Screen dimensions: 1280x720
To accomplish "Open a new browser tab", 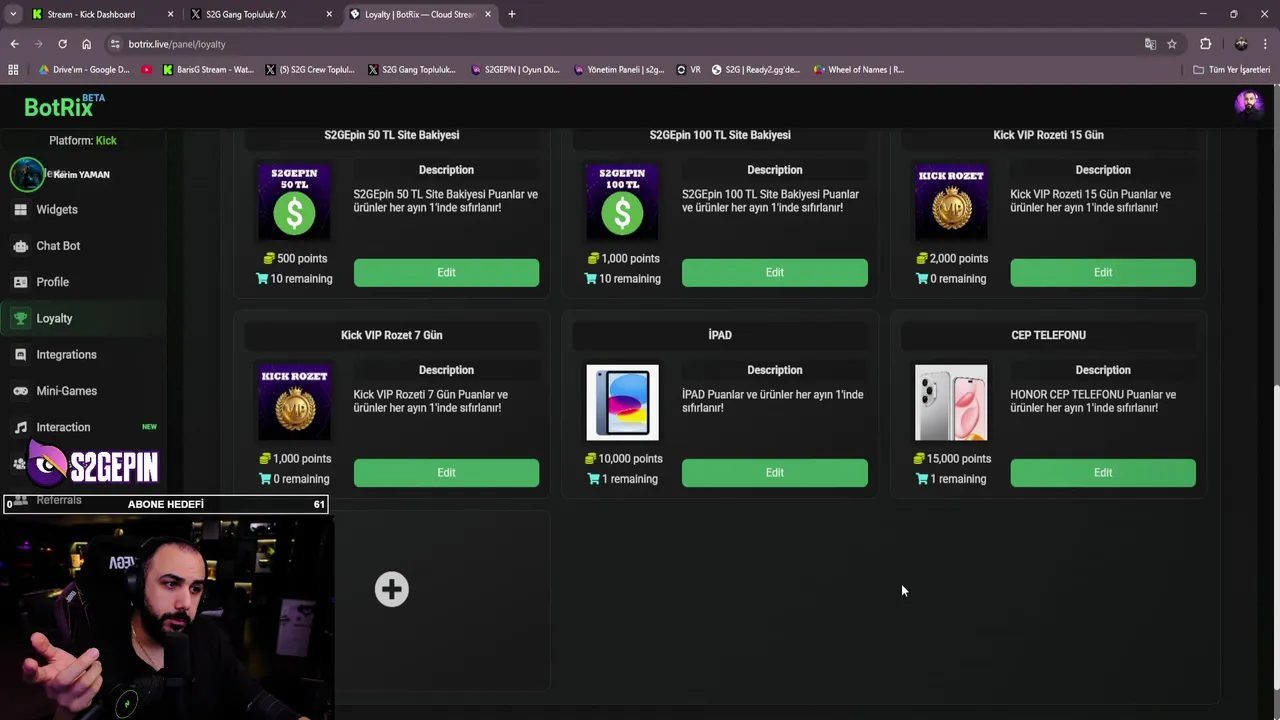I will [x=512, y=14].
